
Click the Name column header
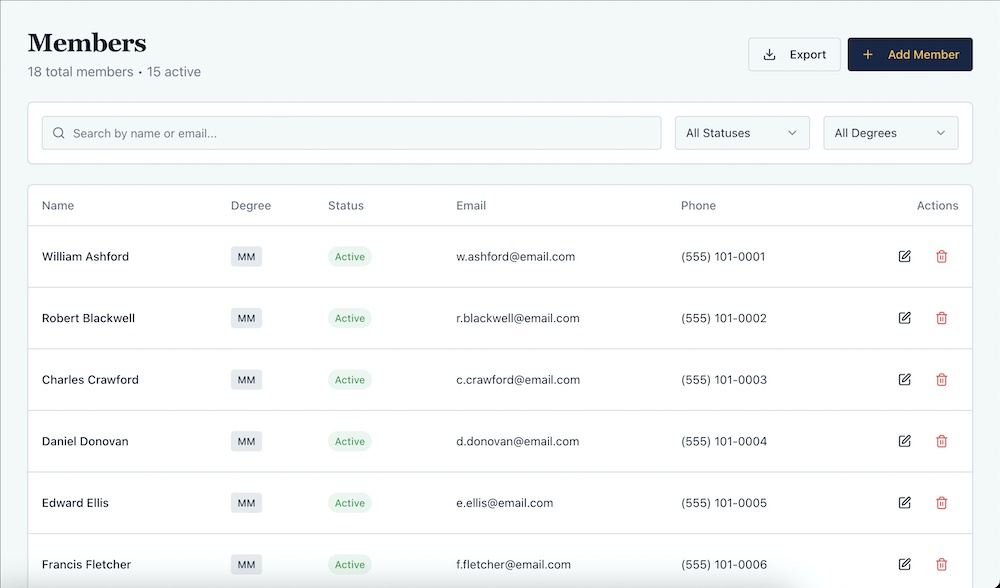click(57, 205)
